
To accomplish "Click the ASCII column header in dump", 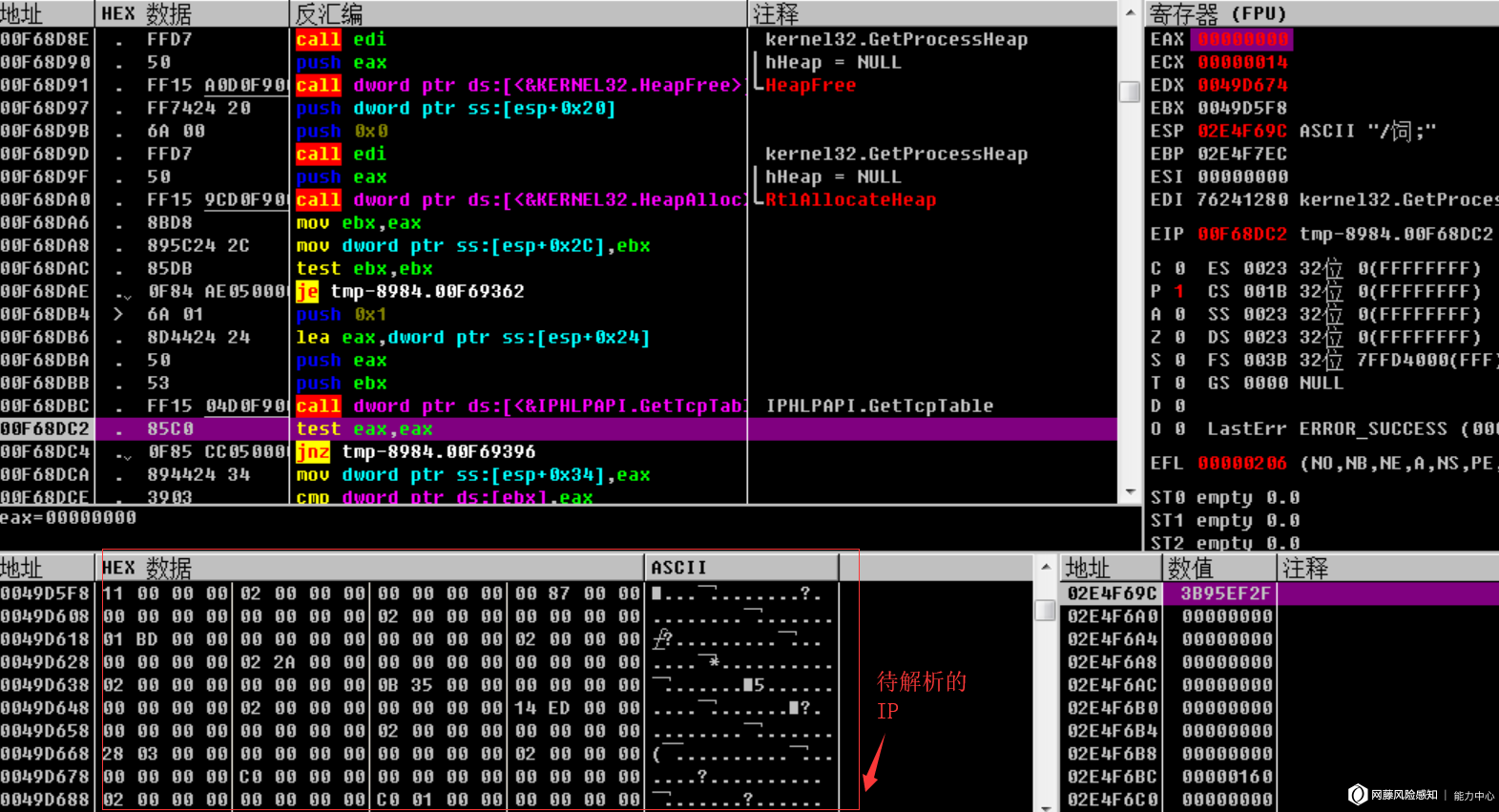I will (741, 568).
